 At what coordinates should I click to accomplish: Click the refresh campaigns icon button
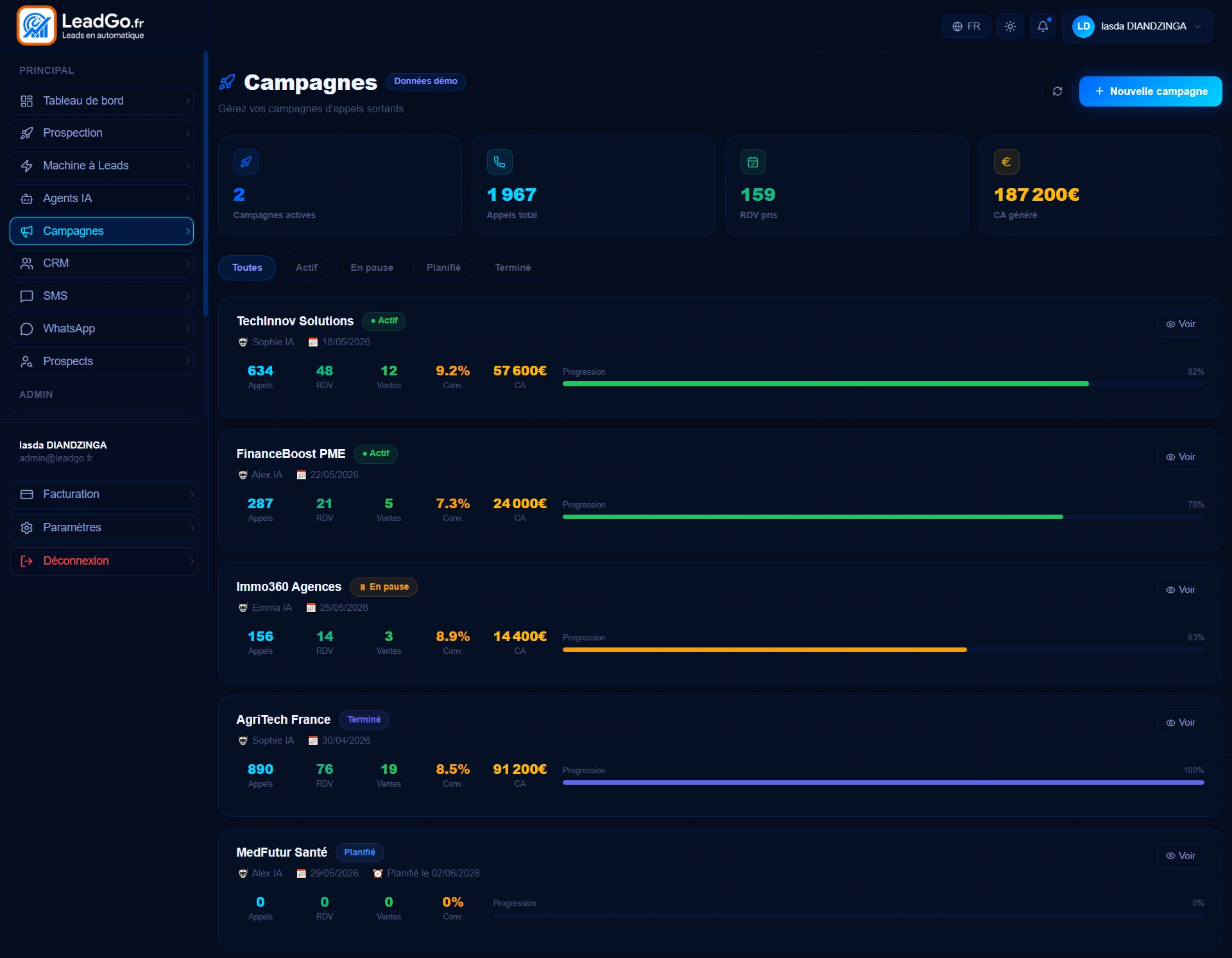(x=1057, y=91)
